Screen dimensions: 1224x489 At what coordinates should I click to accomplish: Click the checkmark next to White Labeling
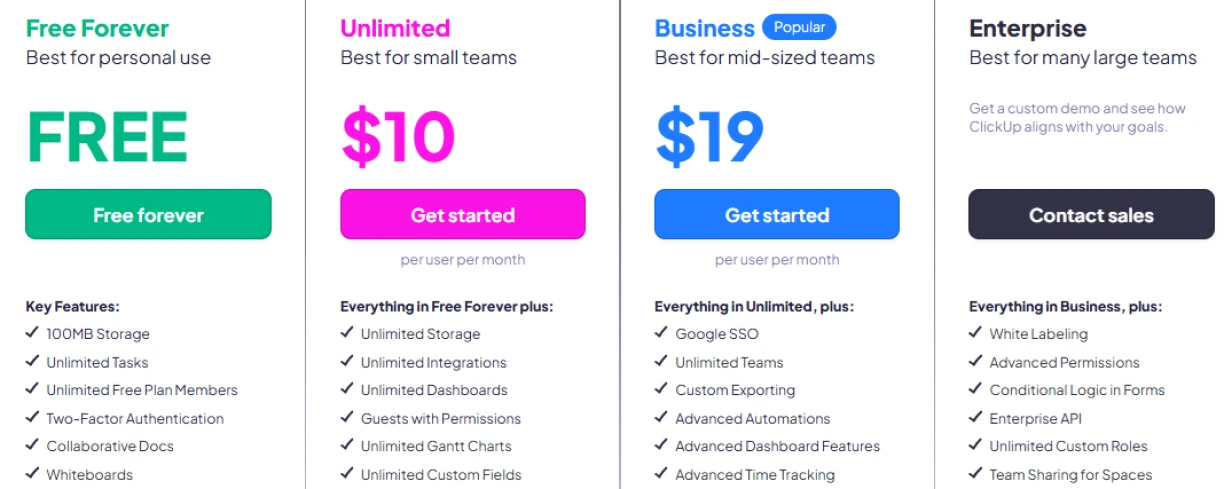point(975,333)
